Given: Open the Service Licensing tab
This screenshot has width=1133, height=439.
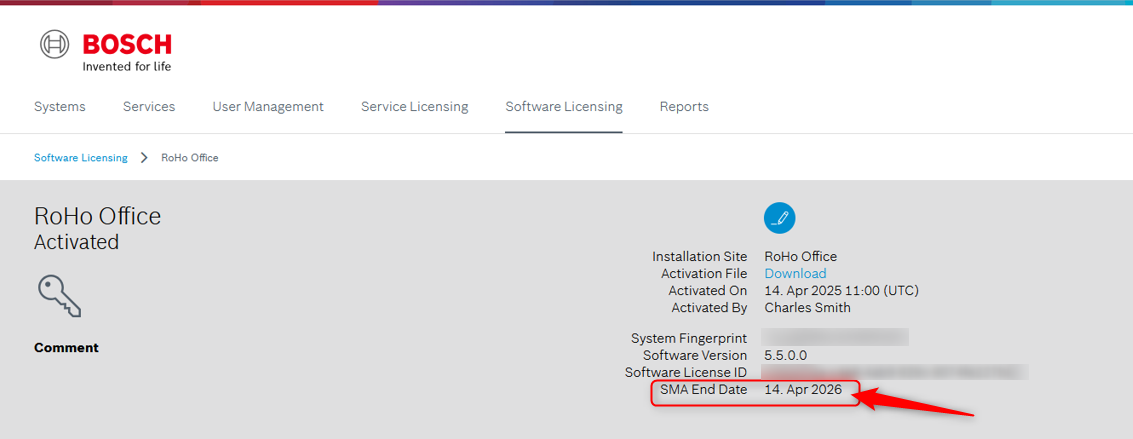Looking at the screenshot, I should (414, 107).
